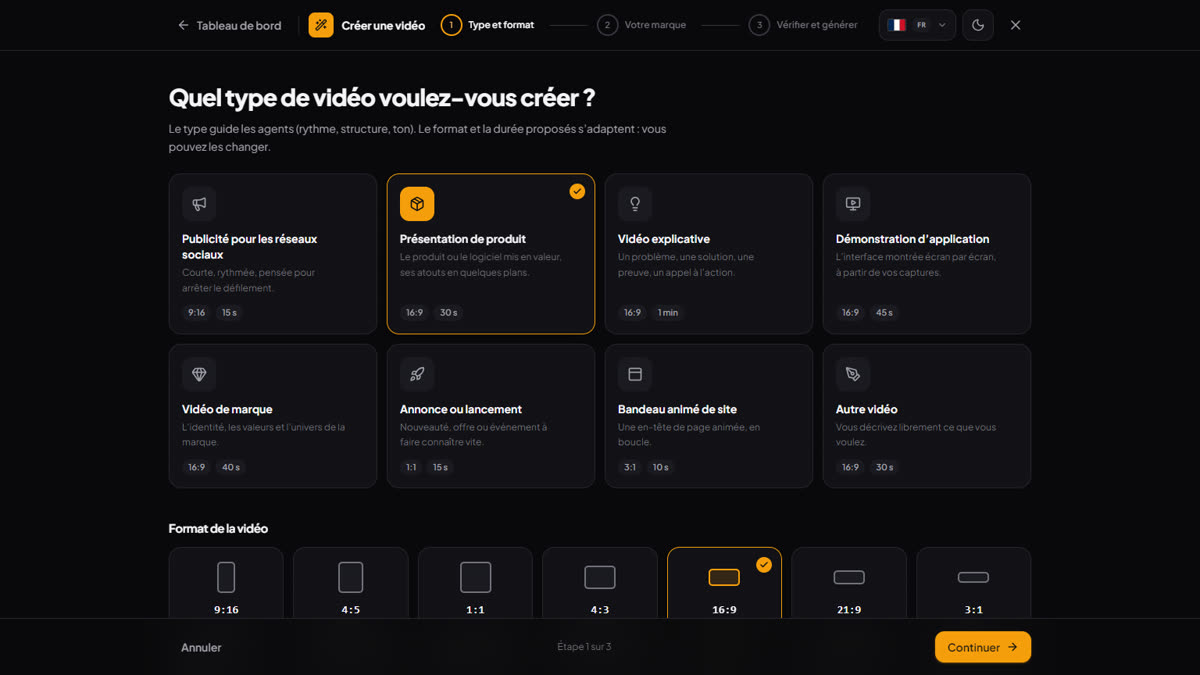Viewport: 1200px width, 675px height.
Task: Click the Étape 1 sur 3 indicator
Action: [584, 647]
